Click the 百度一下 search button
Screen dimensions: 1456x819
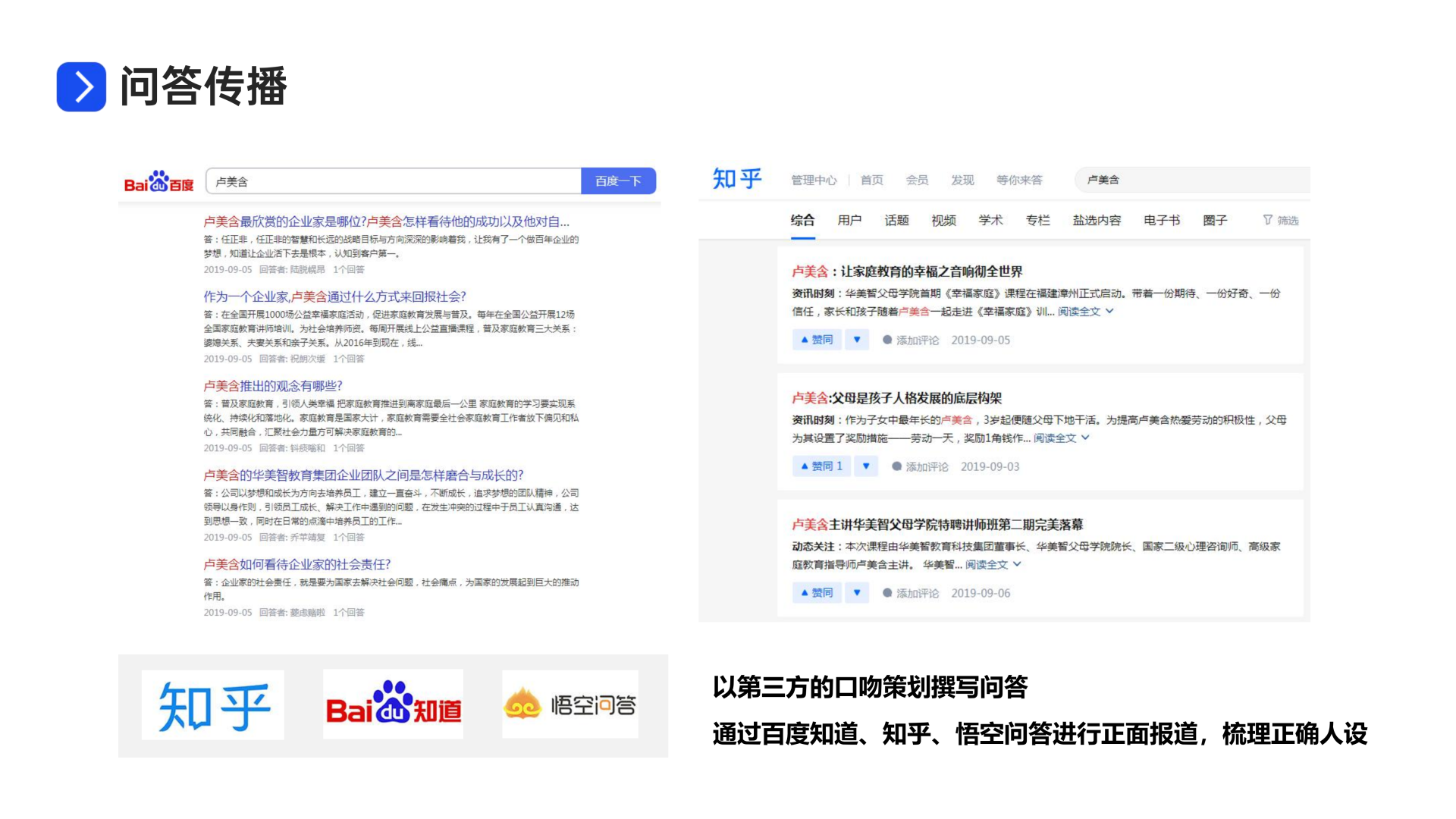pos(618,181)
